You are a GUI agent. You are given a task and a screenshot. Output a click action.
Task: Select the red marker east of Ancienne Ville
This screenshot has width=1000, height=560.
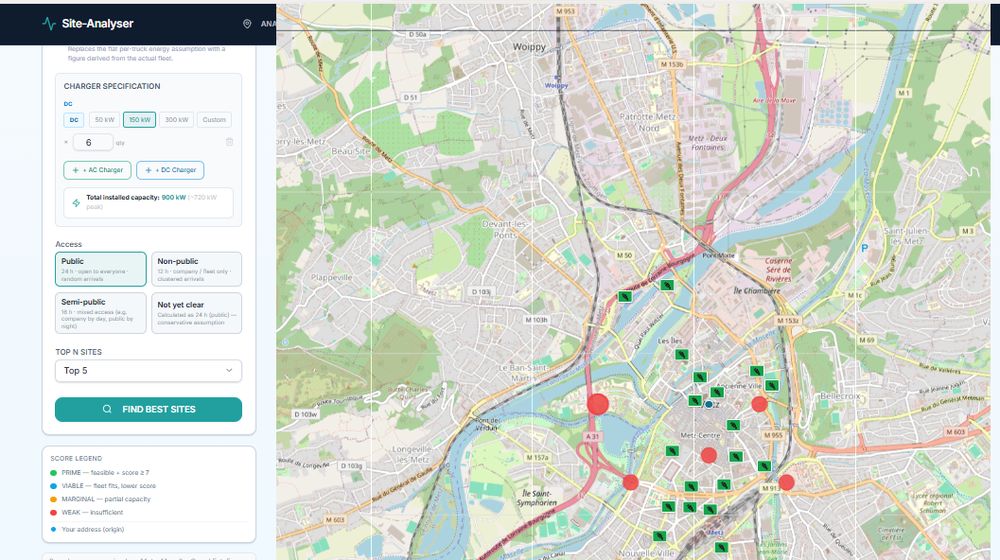(759, 404)
